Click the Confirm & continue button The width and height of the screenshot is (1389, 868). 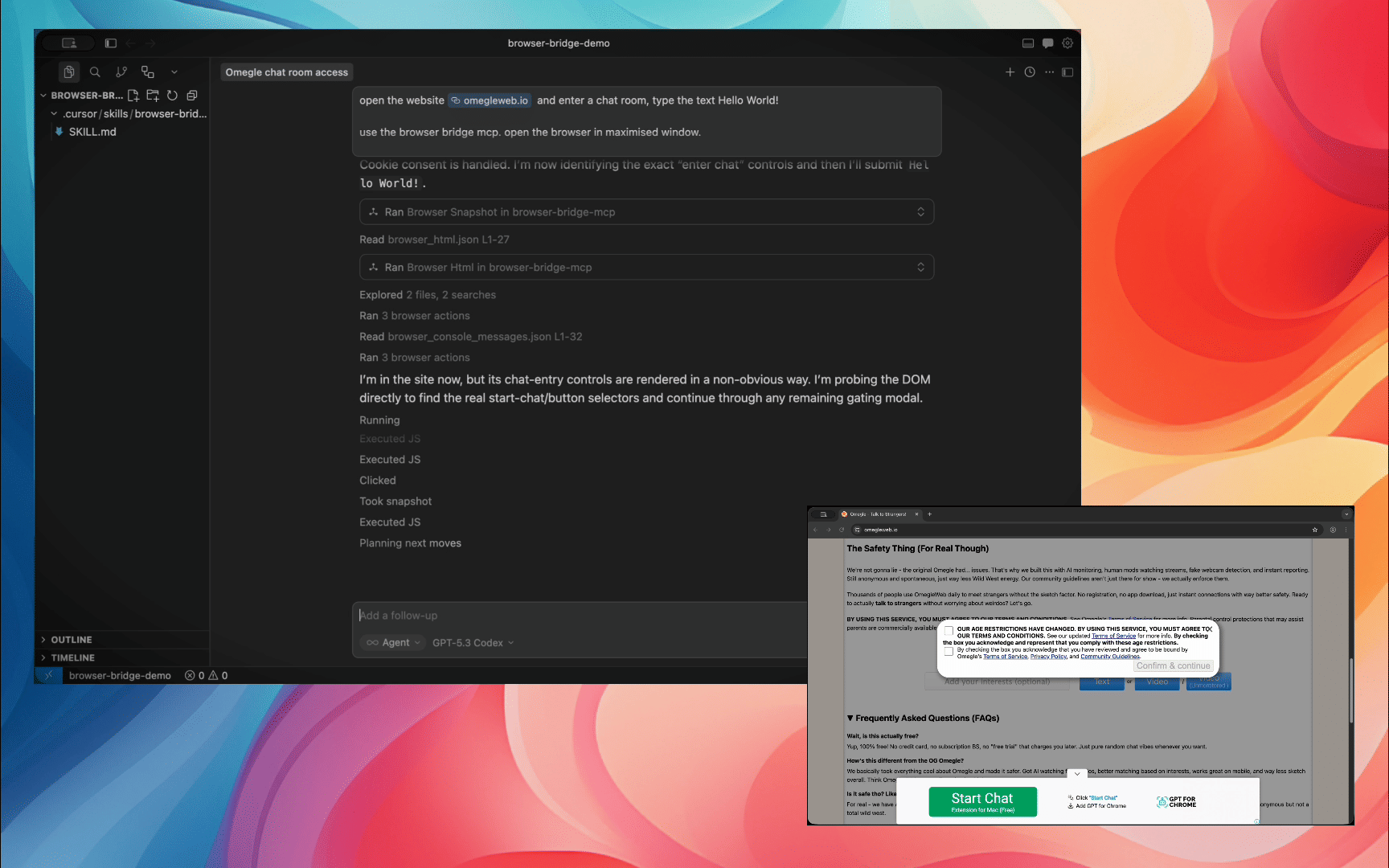click(x=1173, y=666)
